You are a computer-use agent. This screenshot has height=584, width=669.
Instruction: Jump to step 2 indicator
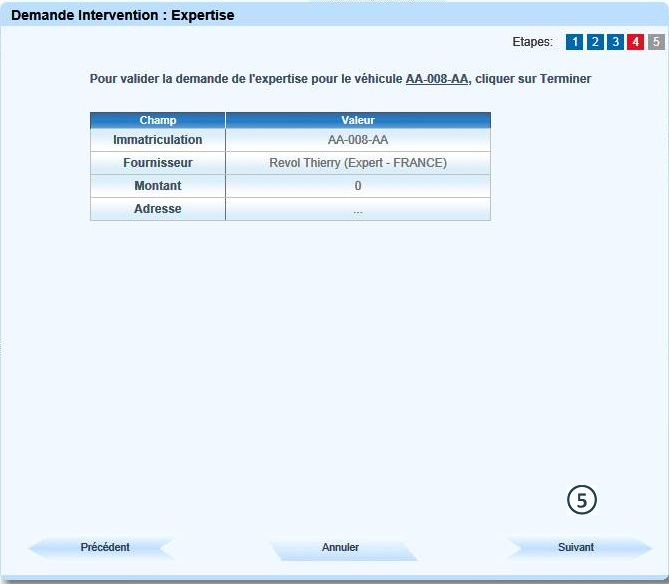tap(595, 42)
